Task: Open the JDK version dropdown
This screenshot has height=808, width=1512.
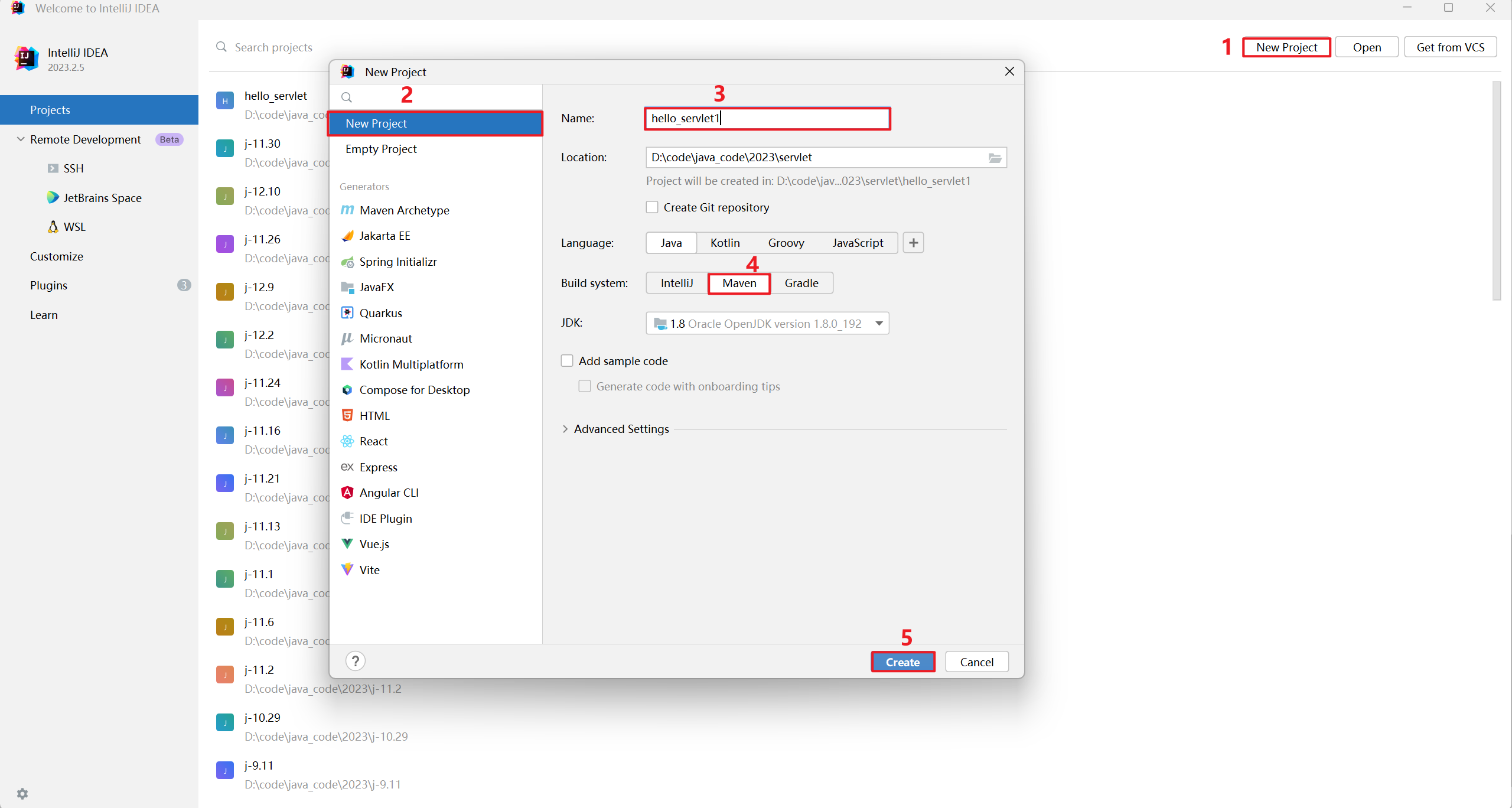Action: [x=878, y=323]
